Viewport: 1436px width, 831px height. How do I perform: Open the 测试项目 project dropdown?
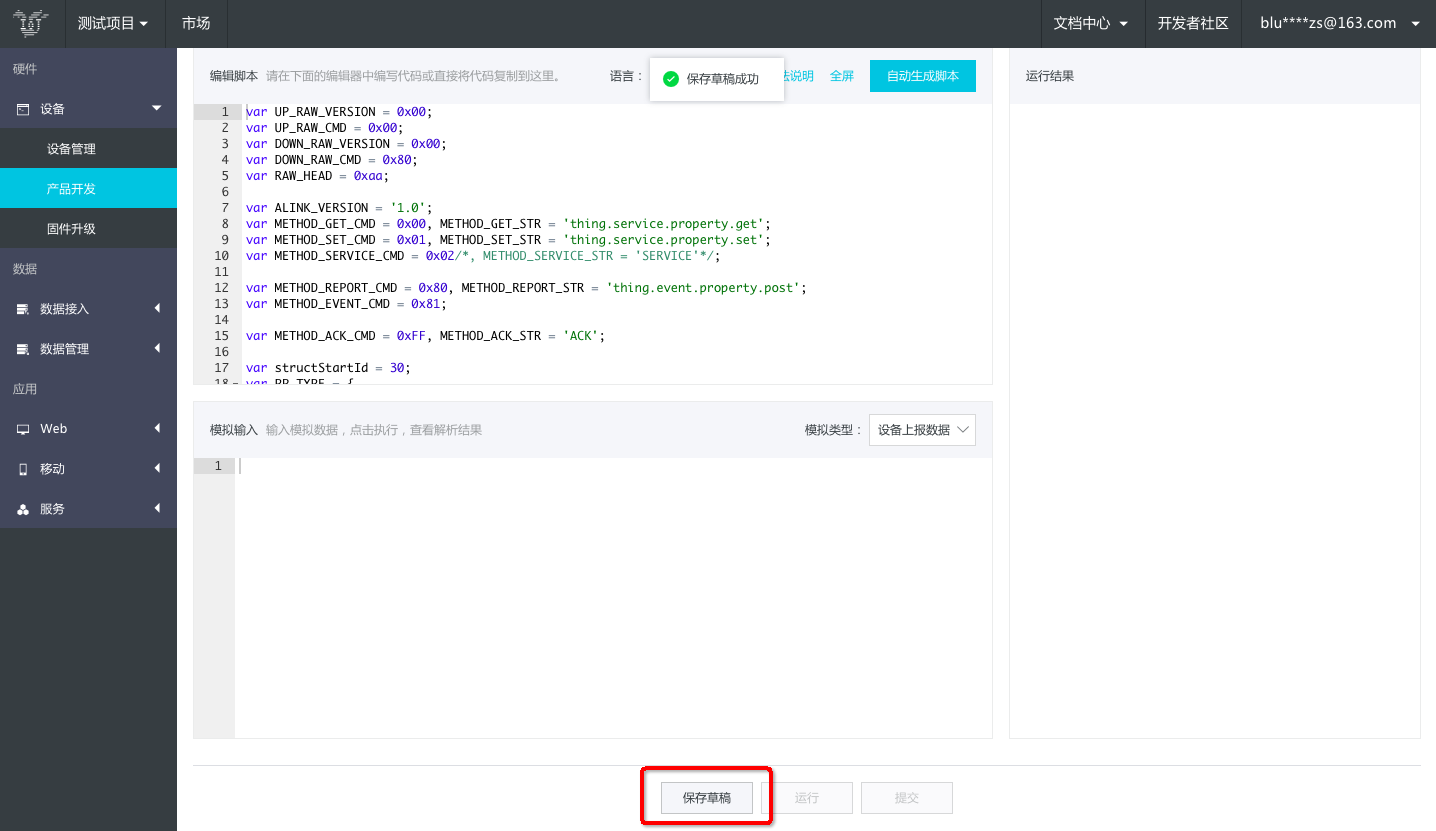pyautogui.click(x=113, y=23)
